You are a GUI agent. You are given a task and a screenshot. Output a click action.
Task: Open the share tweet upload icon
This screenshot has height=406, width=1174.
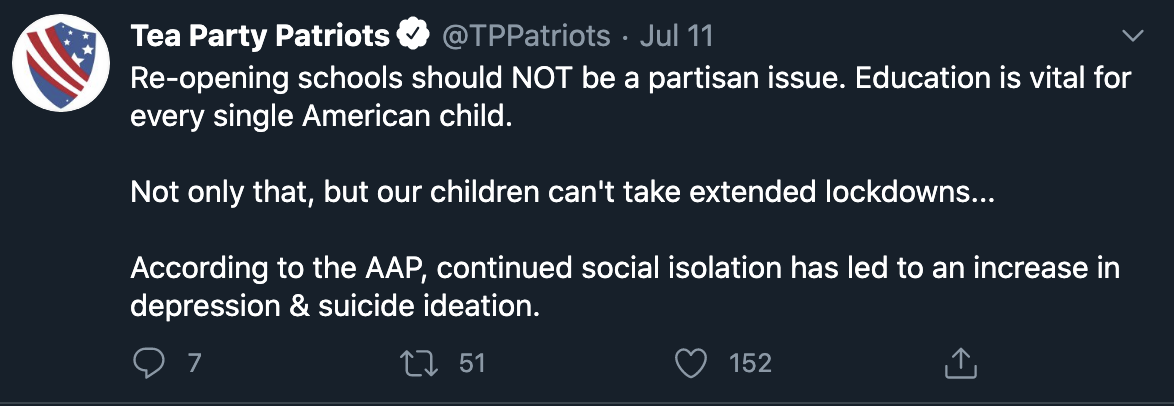click(x=961, y=363)
